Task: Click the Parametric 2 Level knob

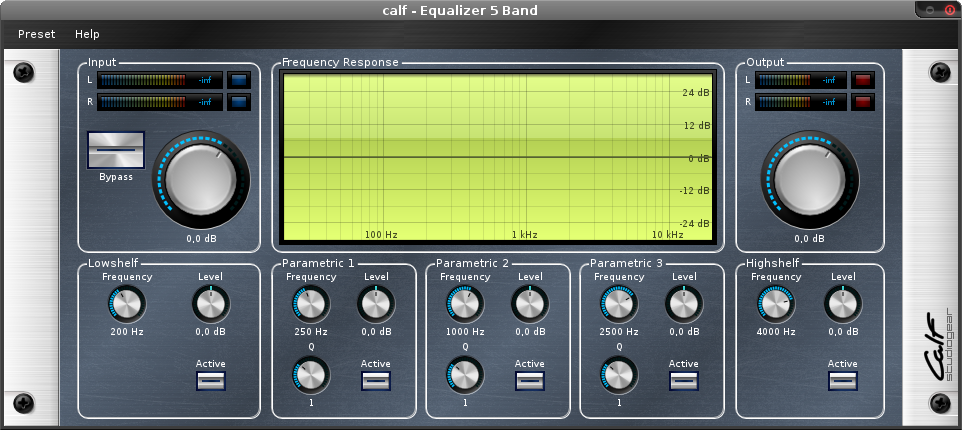Action: (530, 304)
